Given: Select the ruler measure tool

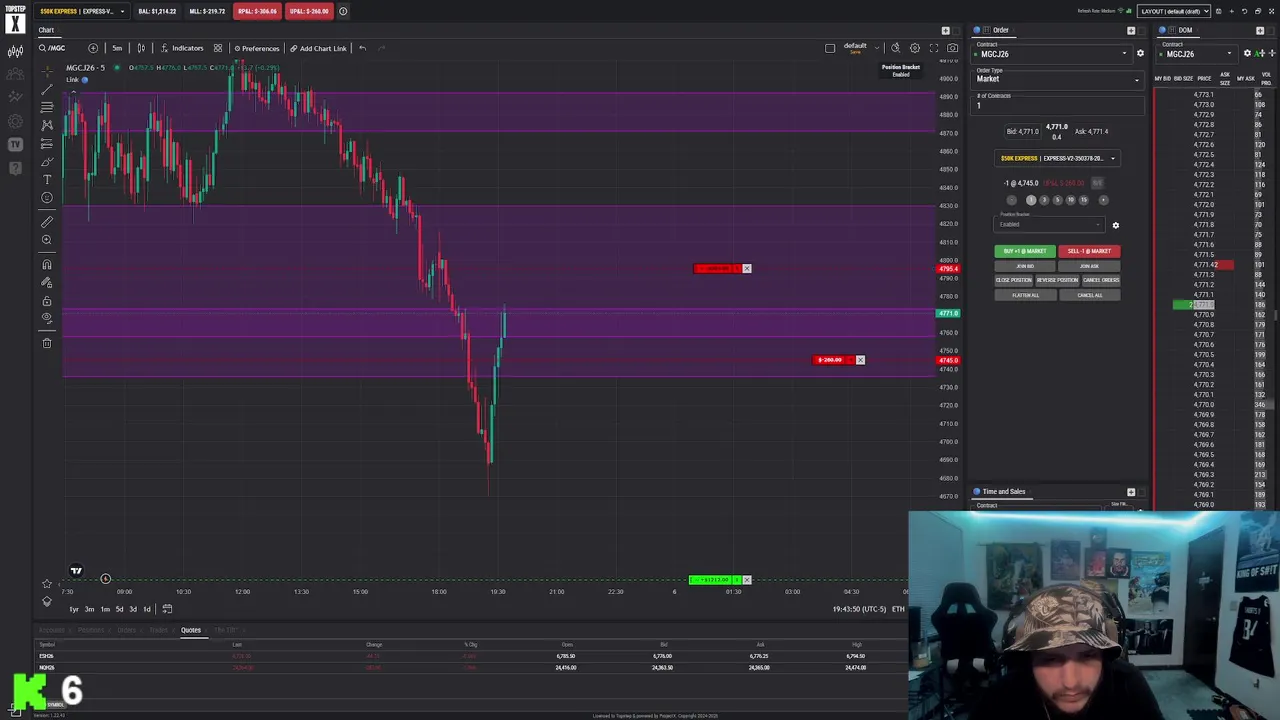Looking at the screenshot, I should coord(47,222).
